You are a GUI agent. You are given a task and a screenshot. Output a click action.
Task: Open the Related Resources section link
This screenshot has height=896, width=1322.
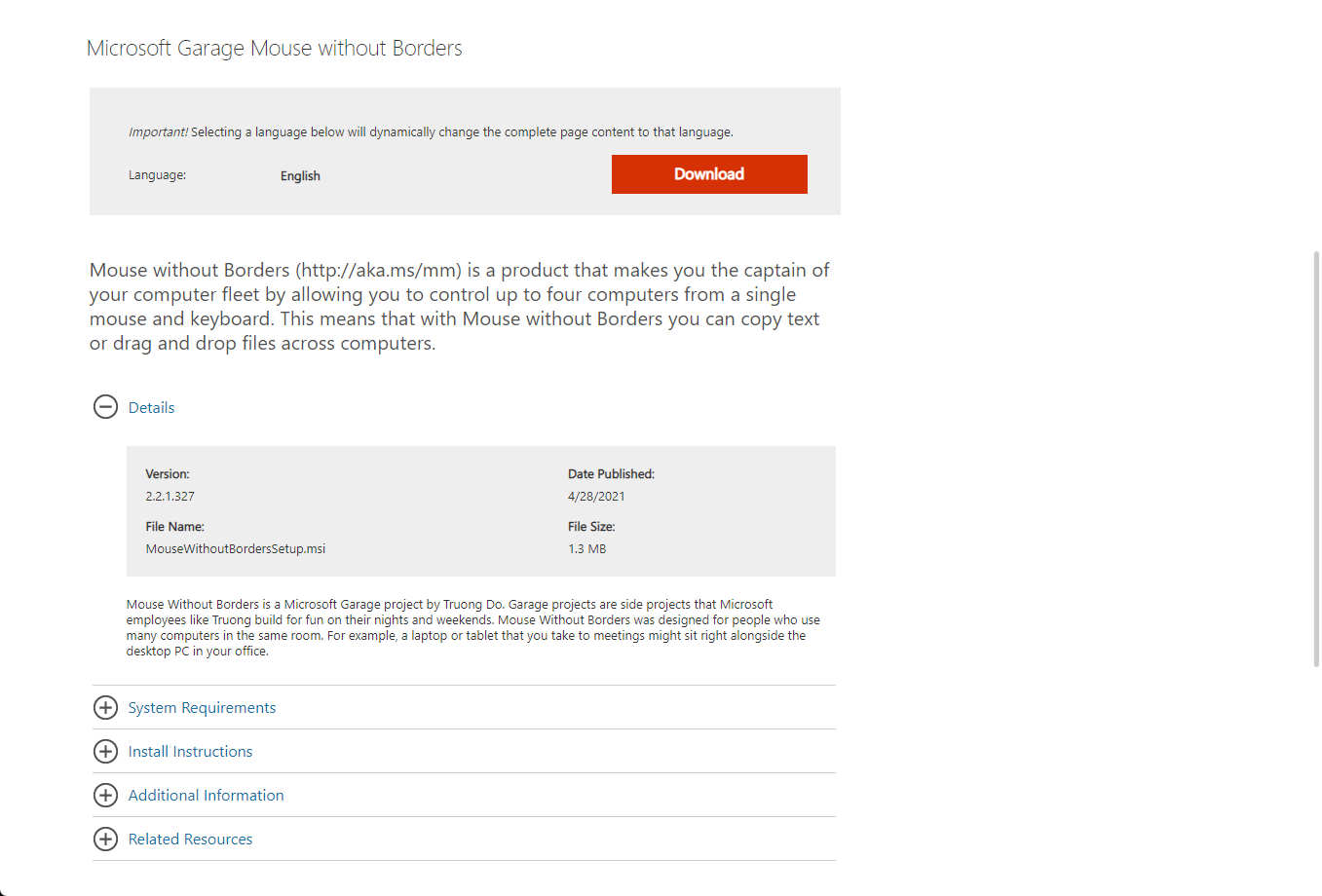[190, 840]
